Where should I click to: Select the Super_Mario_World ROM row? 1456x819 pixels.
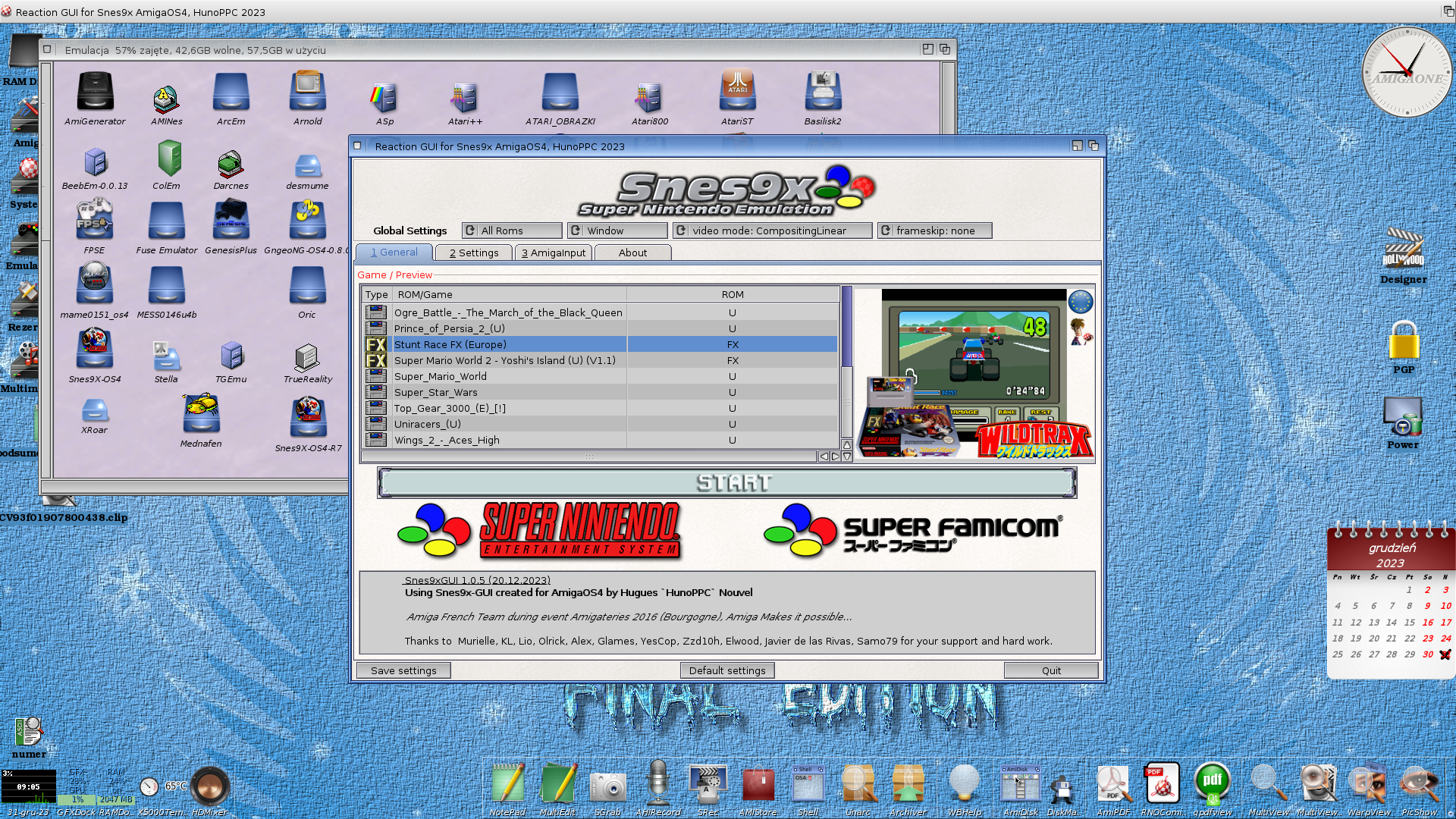pos(601,376)
